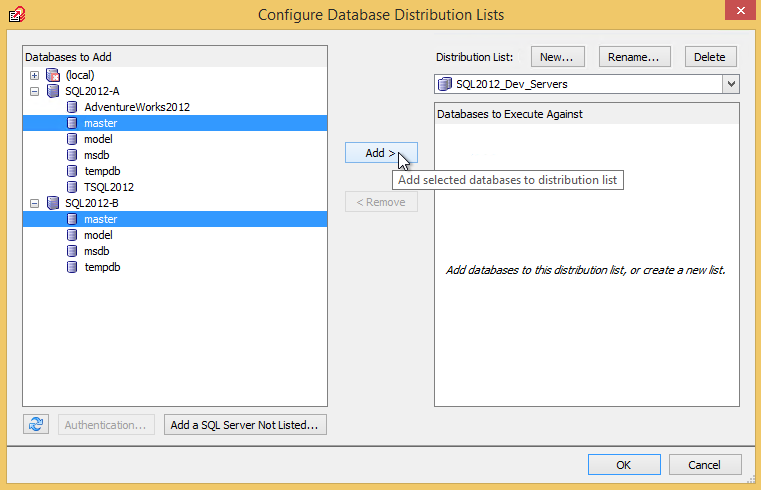Screen dimensions: 761x490
Task: Delete the selected distribution list
Action: point(710,57)
